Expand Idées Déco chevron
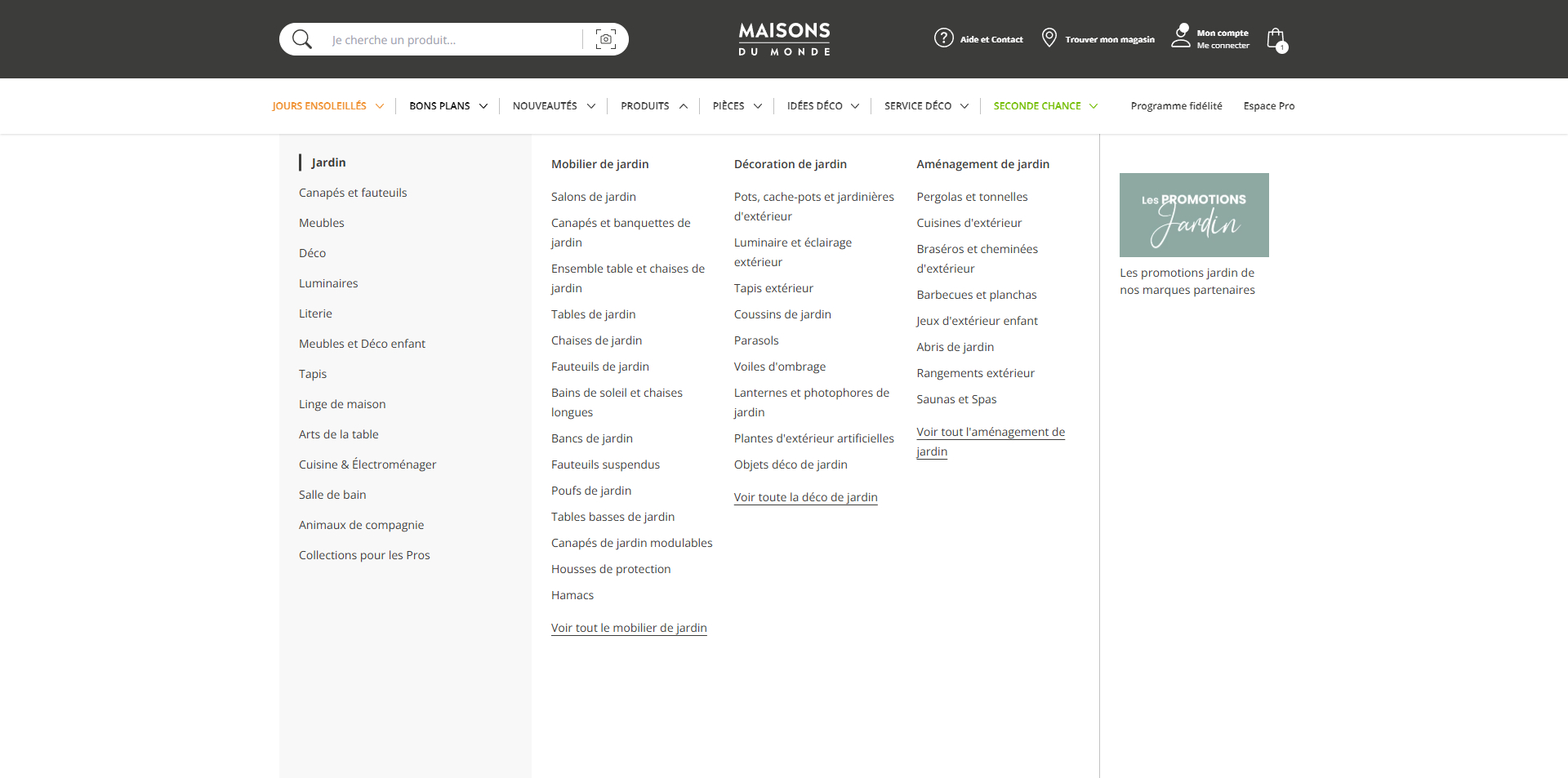Viewport: 1568px width, 778px height. pos(855,106)
